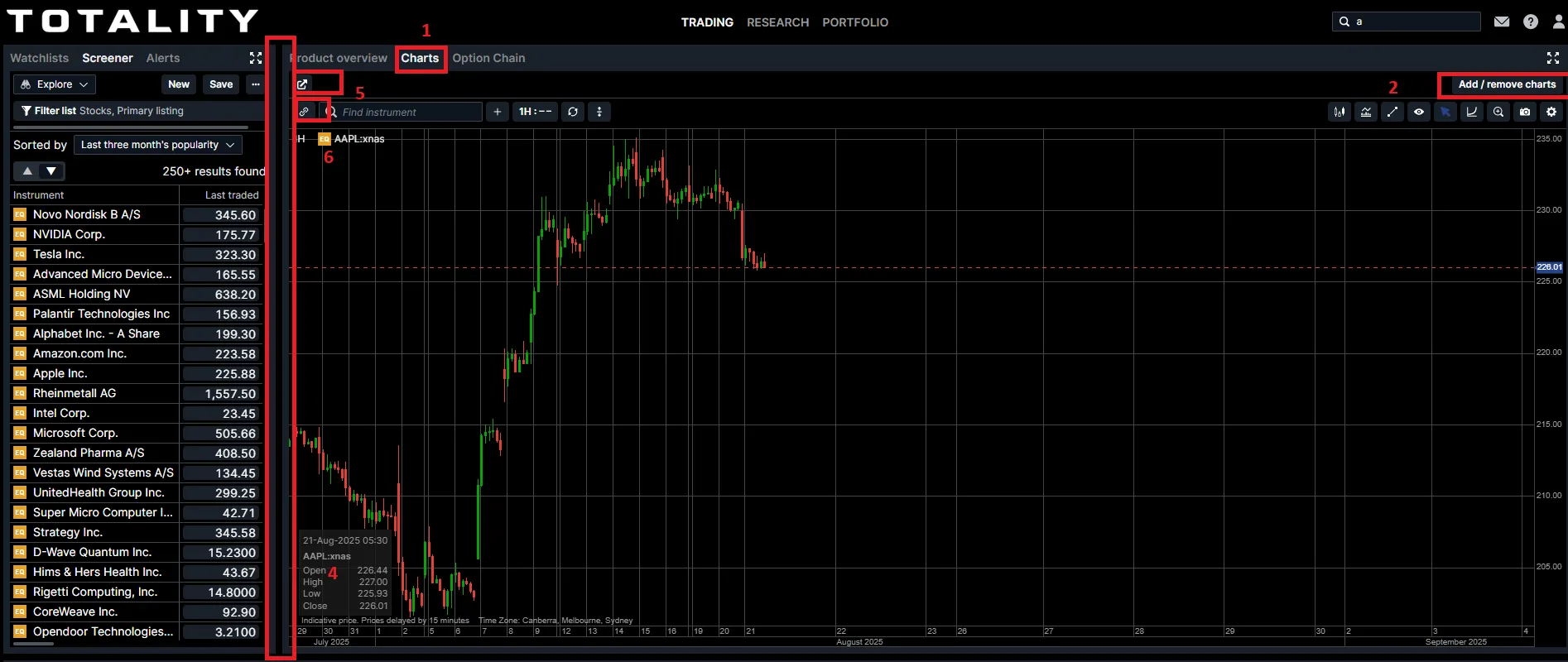Select the trend line drawing tool
Viewport: 1568px width, 662px height.
pos(1392,112)
